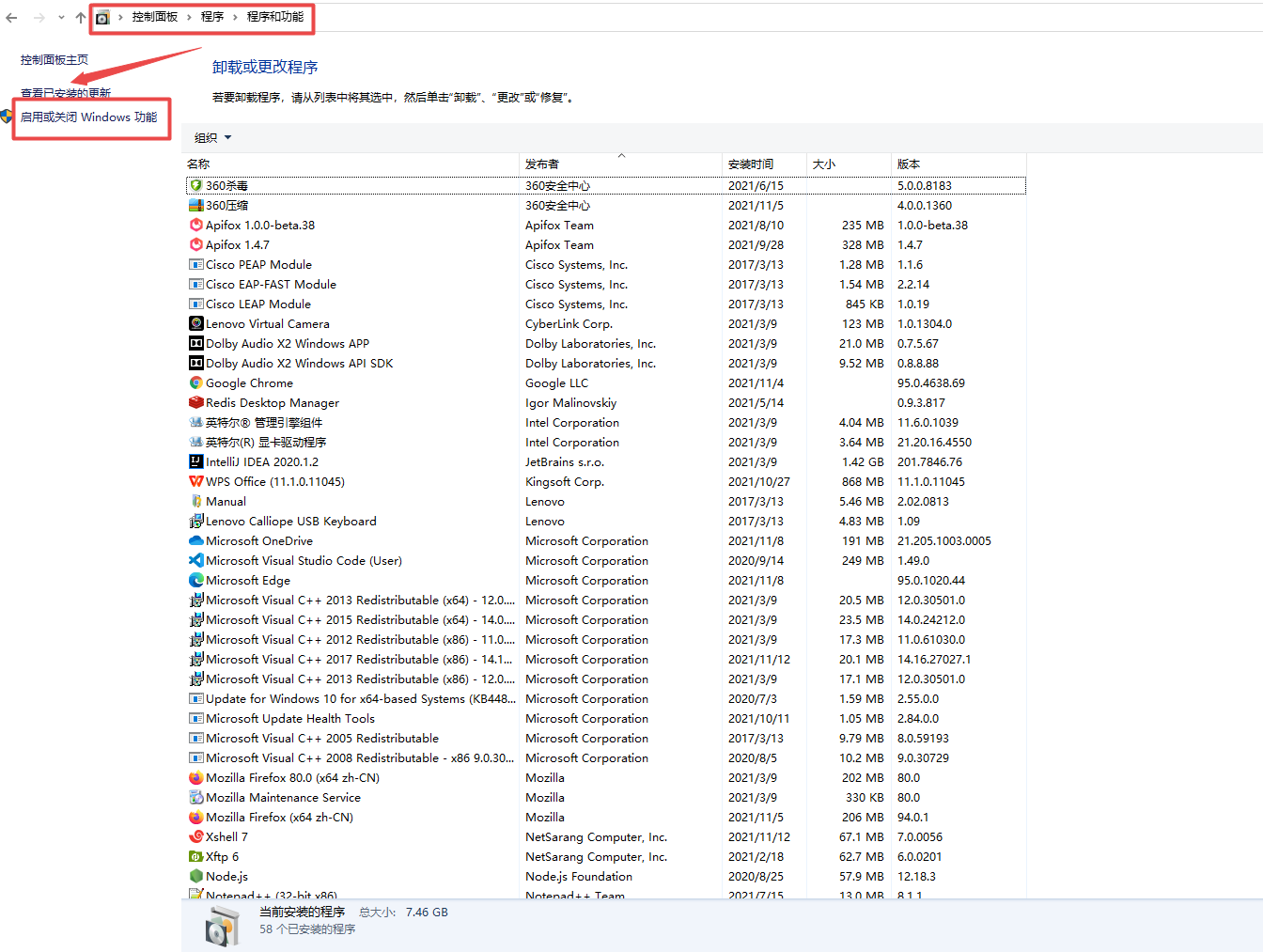The width and height of the screenshot is (1263, 952).
Task: Click version 95.0.4638.69 of Google Chrome
Action: pos(931,382)
